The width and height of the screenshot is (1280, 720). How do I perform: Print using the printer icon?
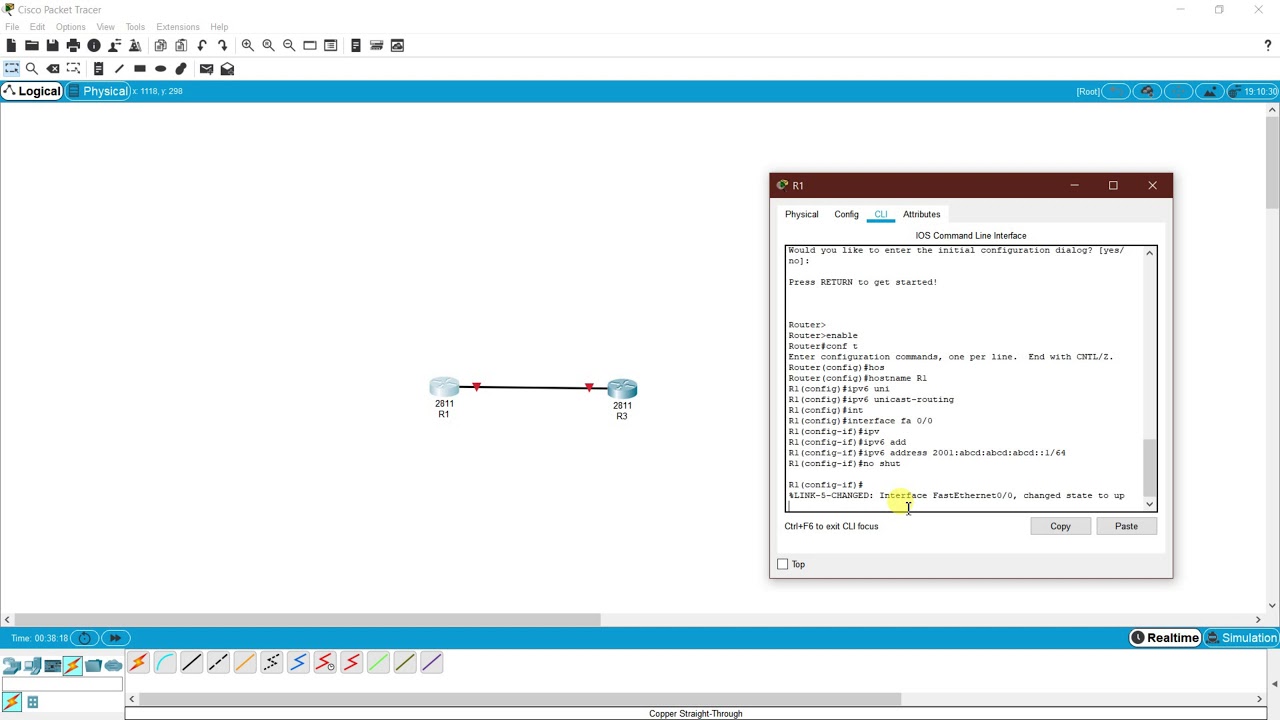(x=73, y=45)
